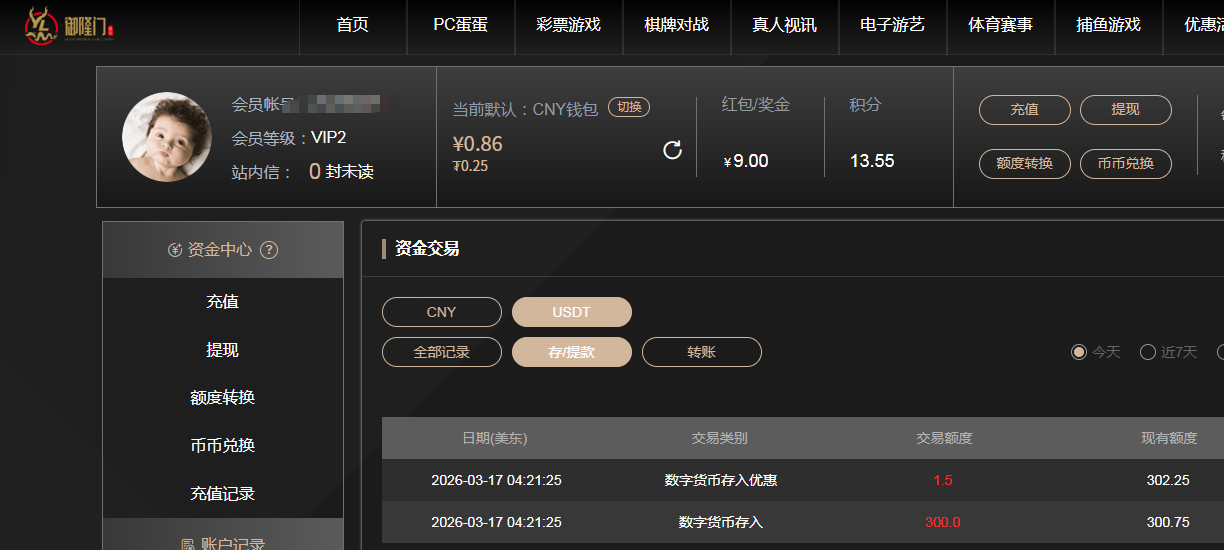Viewport: 1224px width, 550px height.
Task: Collapse the 资金中心 sidebar section
Action: point(210,250)
